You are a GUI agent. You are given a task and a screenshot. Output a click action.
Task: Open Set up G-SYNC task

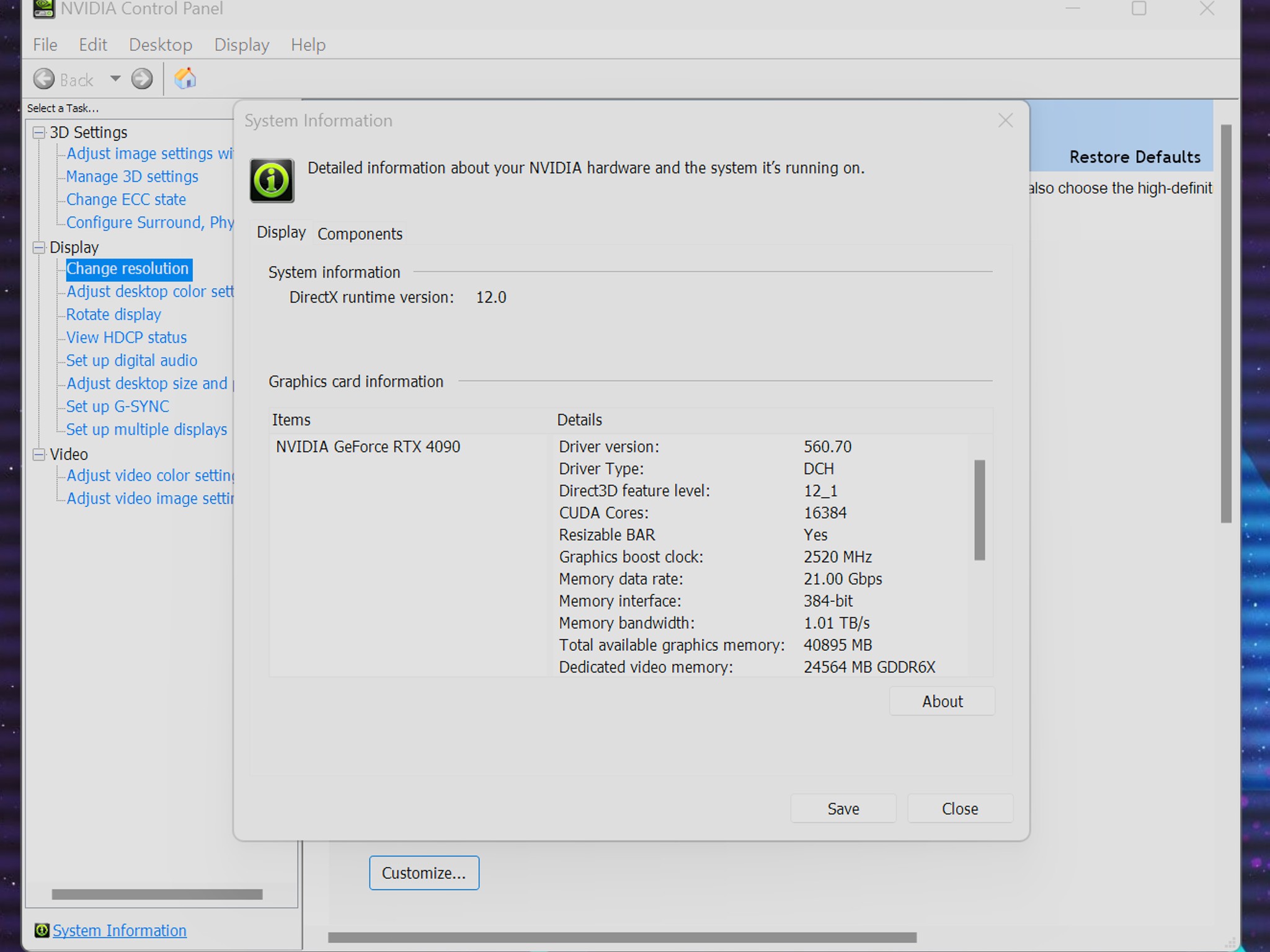pos(118,407)
